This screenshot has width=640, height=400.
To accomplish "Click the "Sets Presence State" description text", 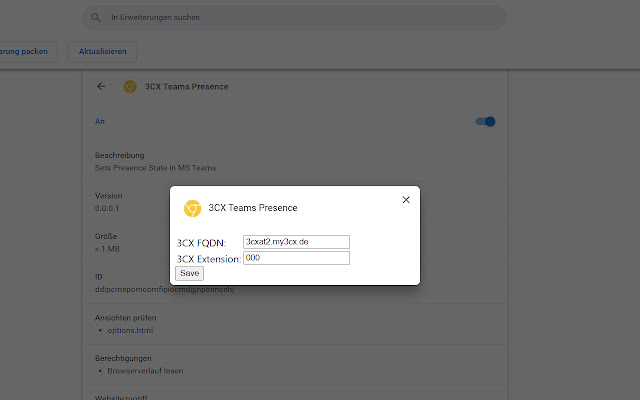I will click(155, 168).
